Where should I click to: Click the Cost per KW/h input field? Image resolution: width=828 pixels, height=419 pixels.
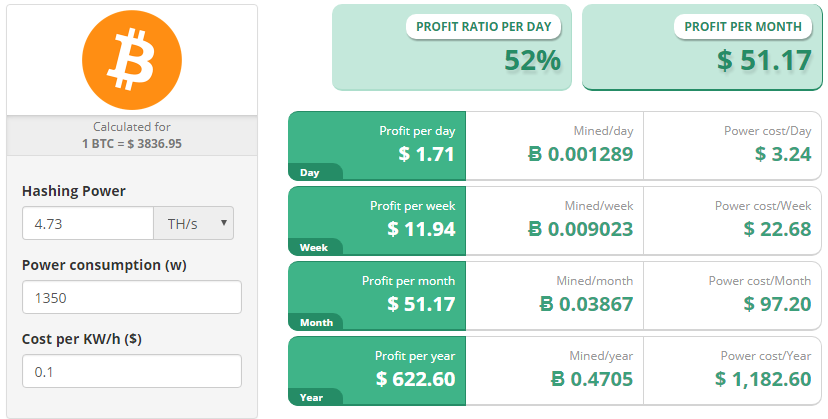coord(131,371)
